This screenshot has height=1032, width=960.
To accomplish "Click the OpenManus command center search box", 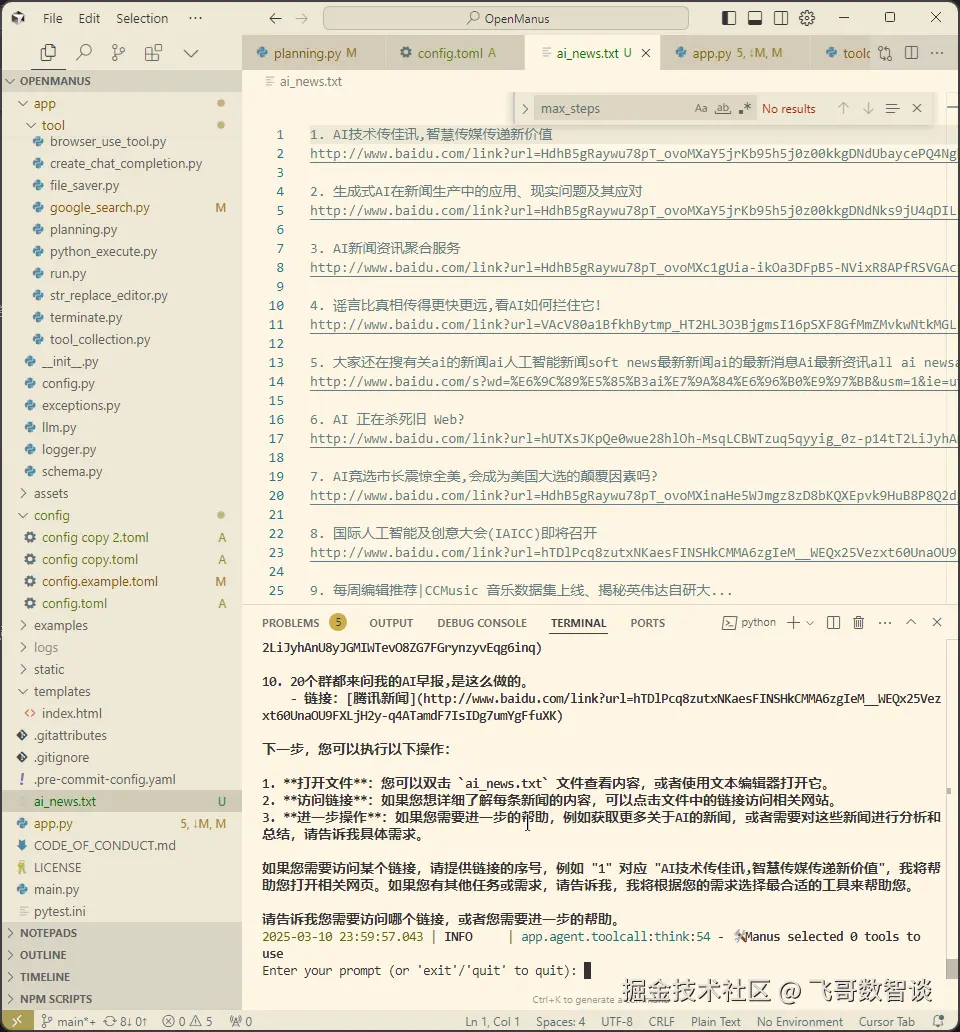I will click(x=505, y=18).
